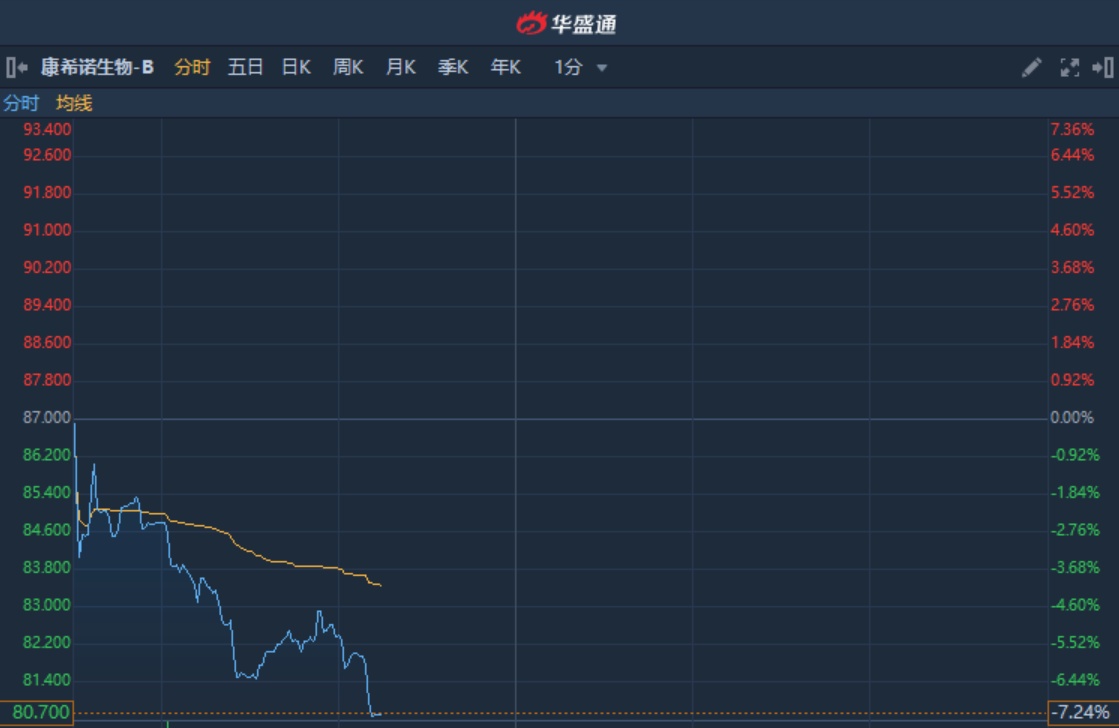Select the 分时 timeframe tab
The width and height of the screenshot is (1119, 728).
tap(192, 68)
